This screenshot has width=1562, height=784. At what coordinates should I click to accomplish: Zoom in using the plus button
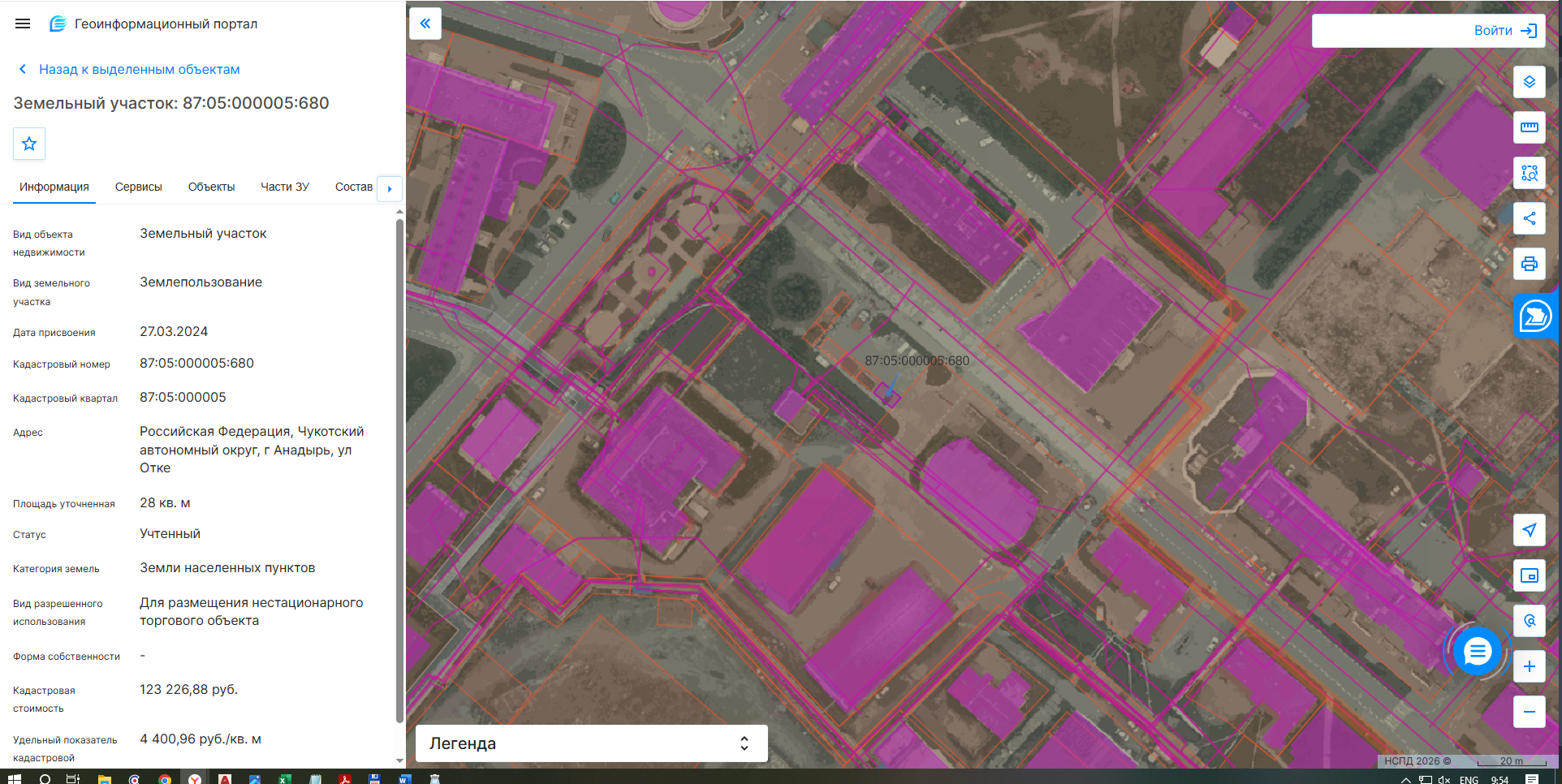[1530, 666]
